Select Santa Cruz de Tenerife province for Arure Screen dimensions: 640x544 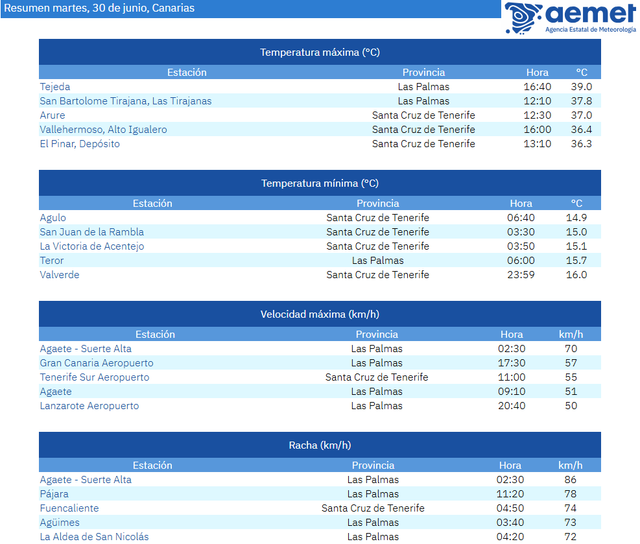[424, 115]
